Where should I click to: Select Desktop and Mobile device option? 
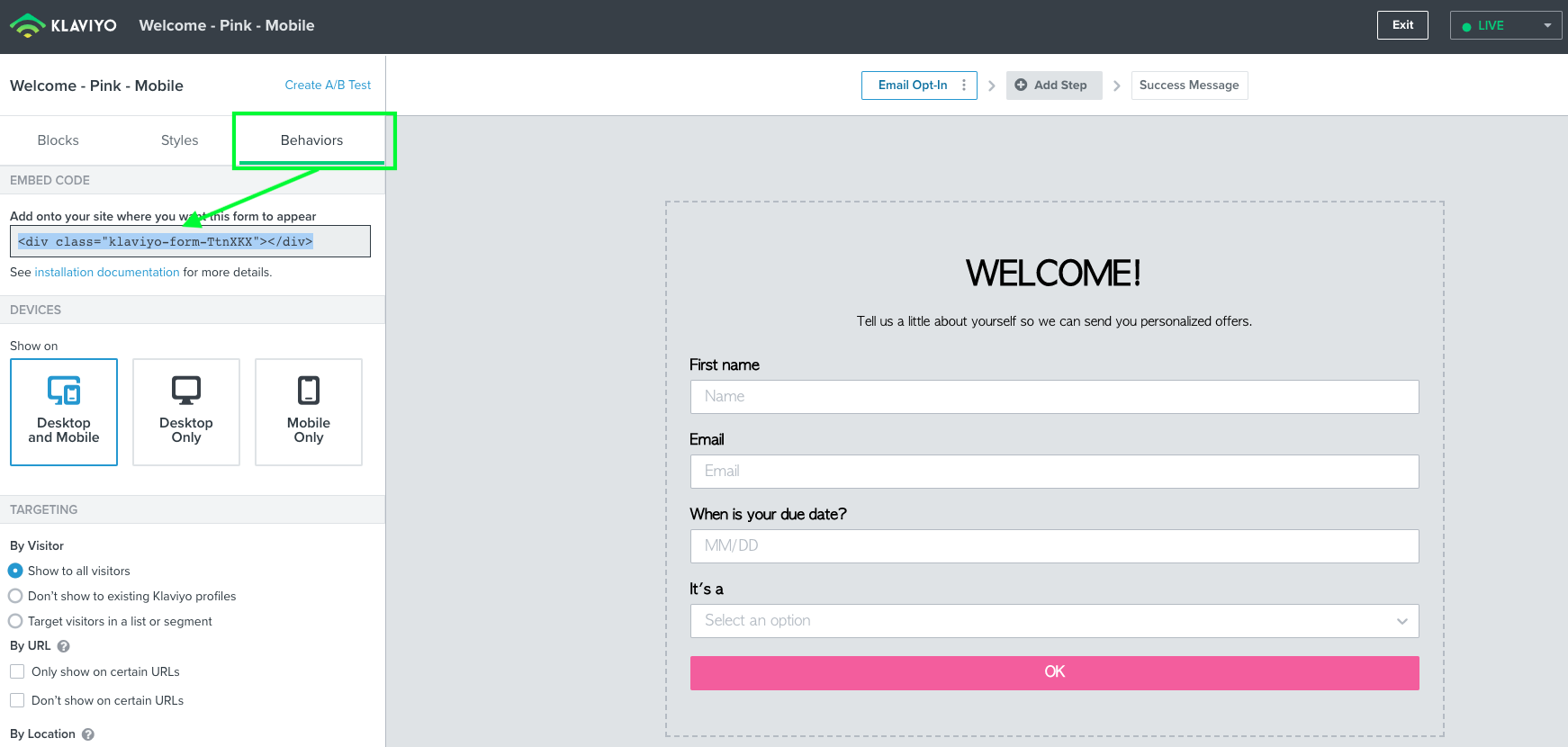click(64, 412)
